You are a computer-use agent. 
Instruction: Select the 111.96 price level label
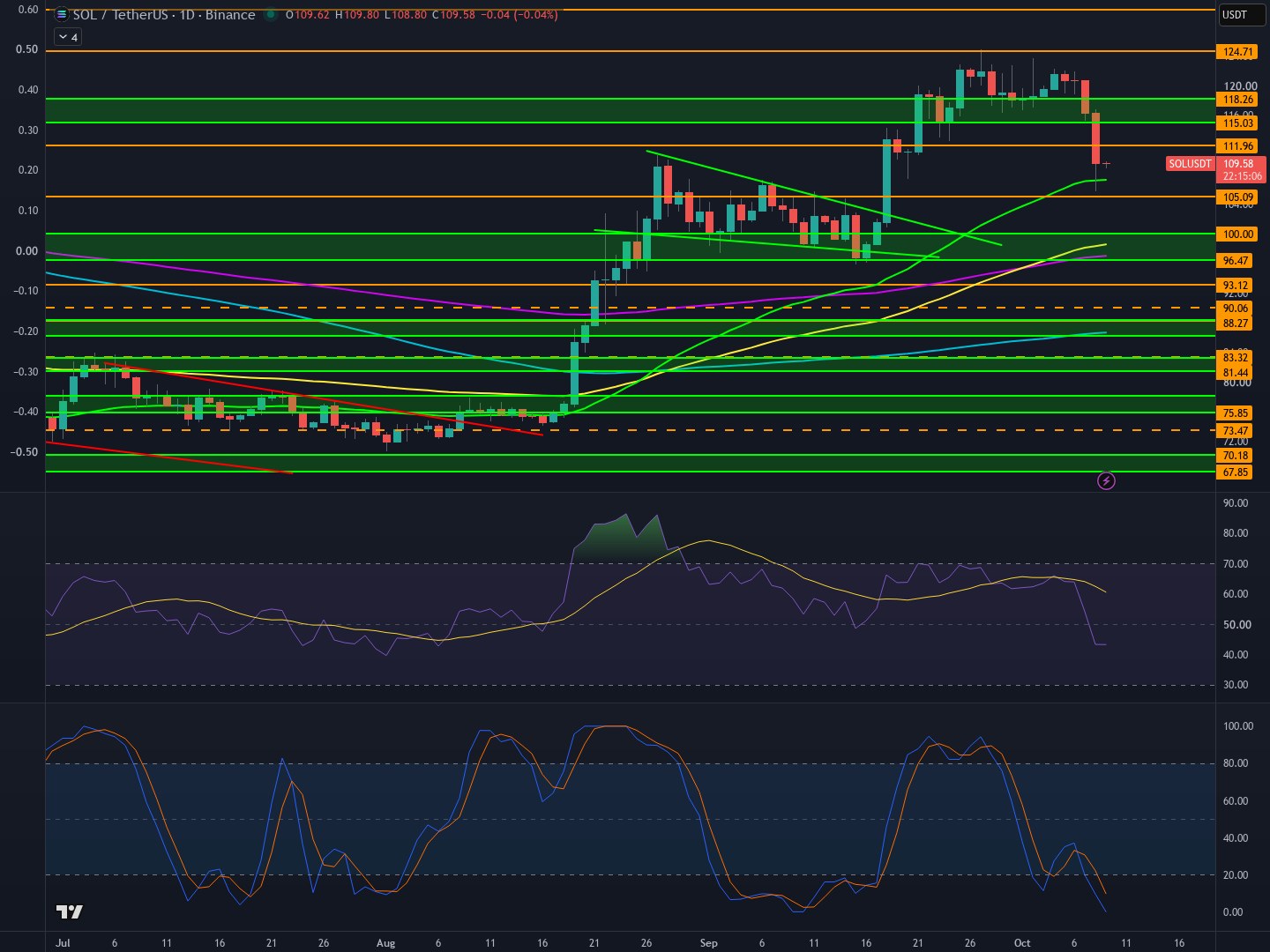[1238, 146]
